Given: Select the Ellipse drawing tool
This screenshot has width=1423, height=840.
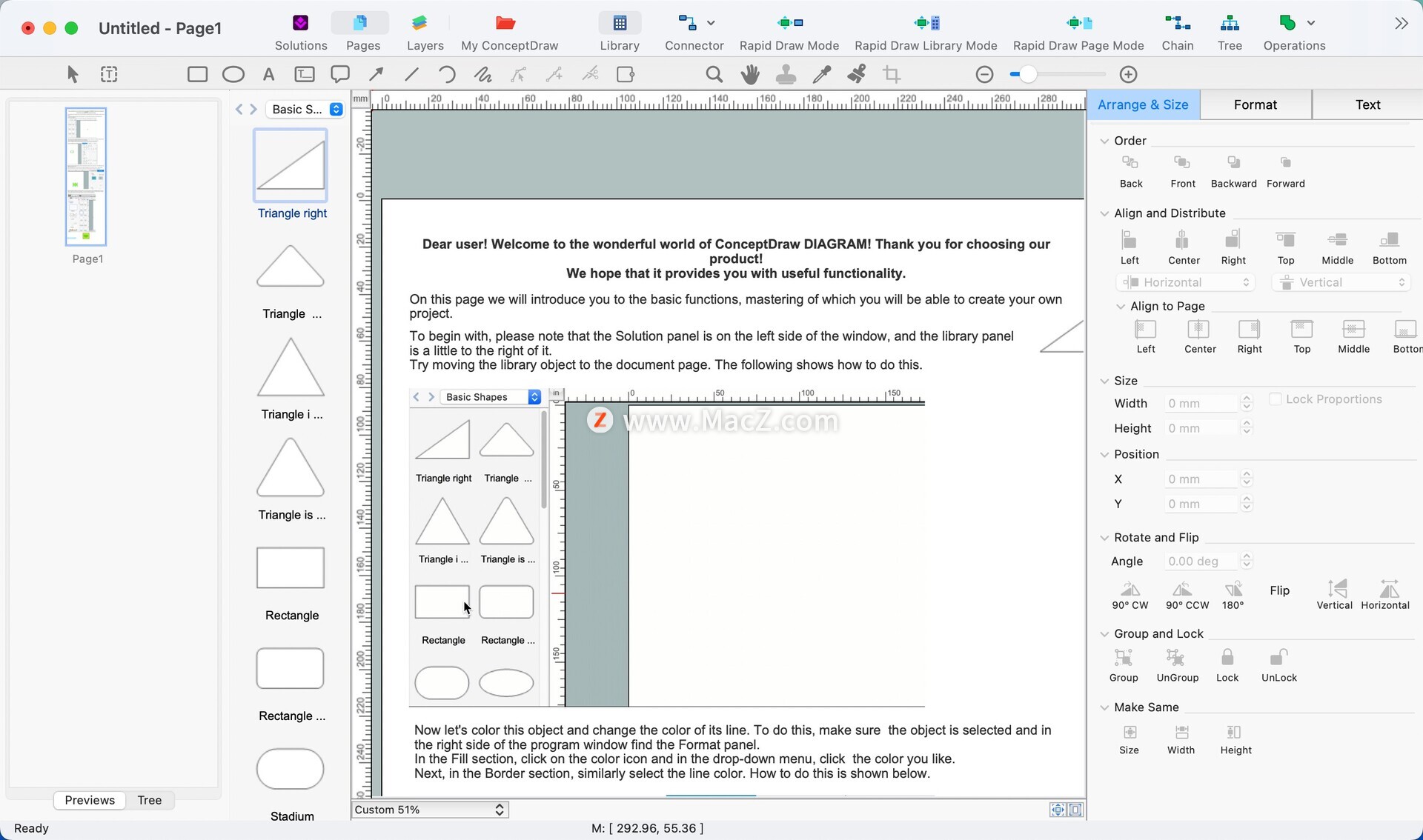Looking at the screenshot, I should 233,74.
